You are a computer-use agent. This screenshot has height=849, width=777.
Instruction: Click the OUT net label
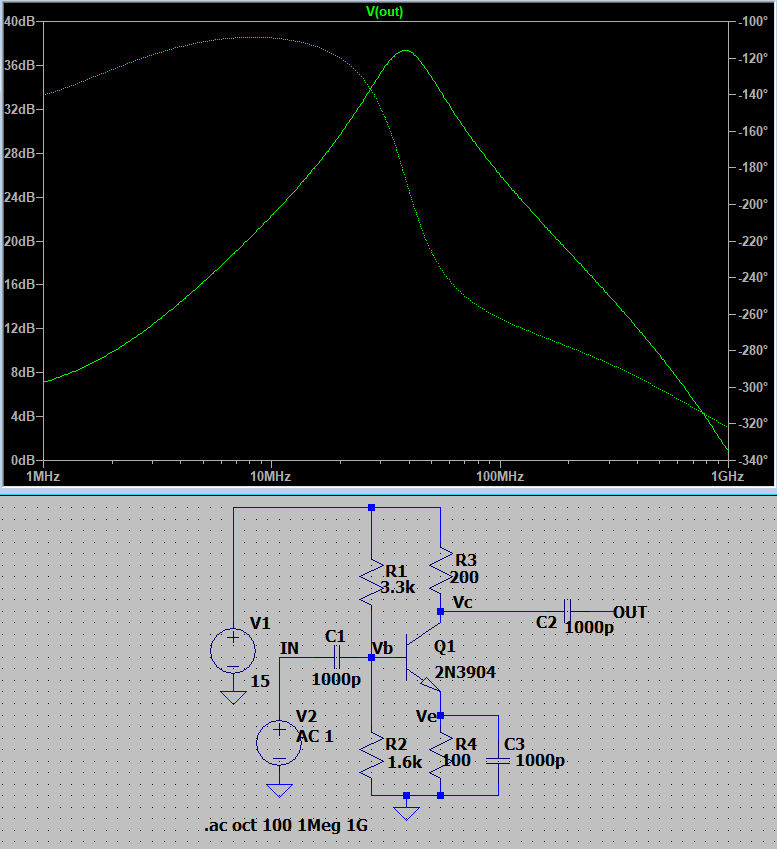[x=630, y=611]
